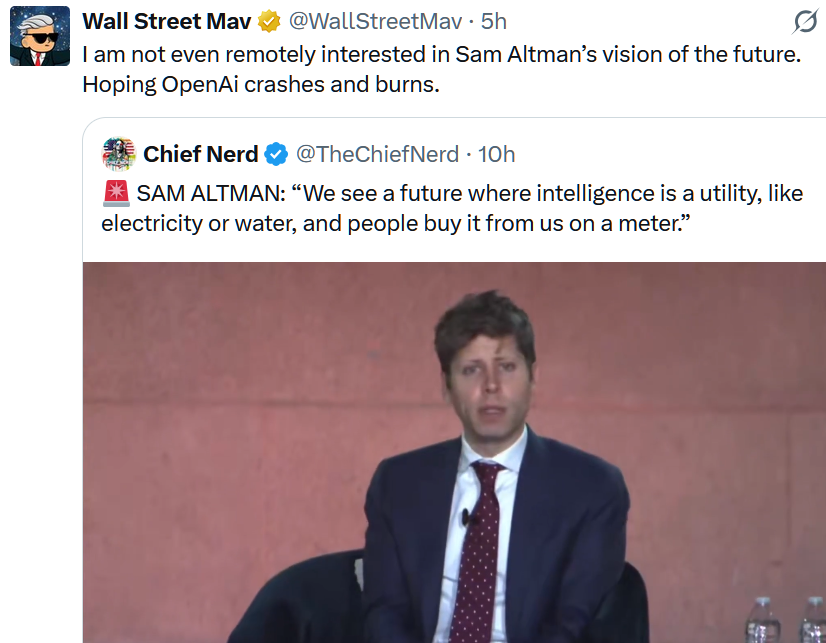Image resolution: width=826 pixels, height=643 pixels.
Task: Click the Chief Nerd profile avatar
Action: click(x=119, y=154)
